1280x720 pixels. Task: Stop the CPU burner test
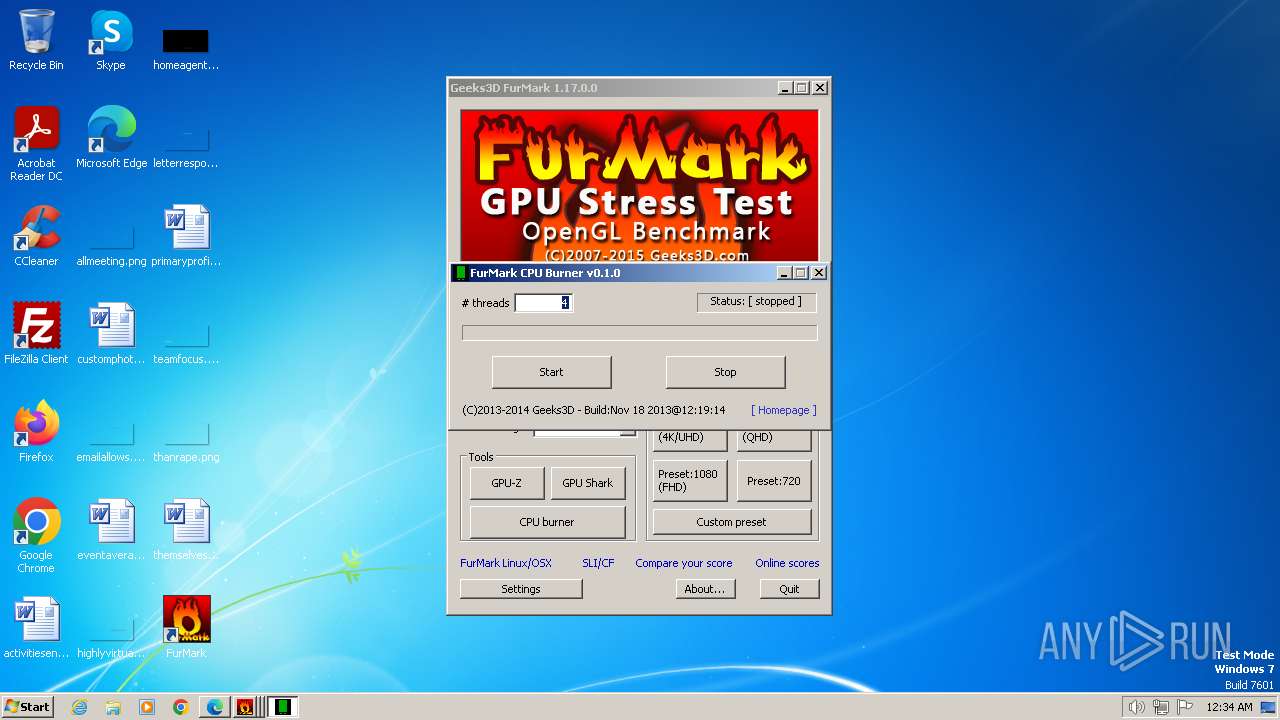click(725, 372)
